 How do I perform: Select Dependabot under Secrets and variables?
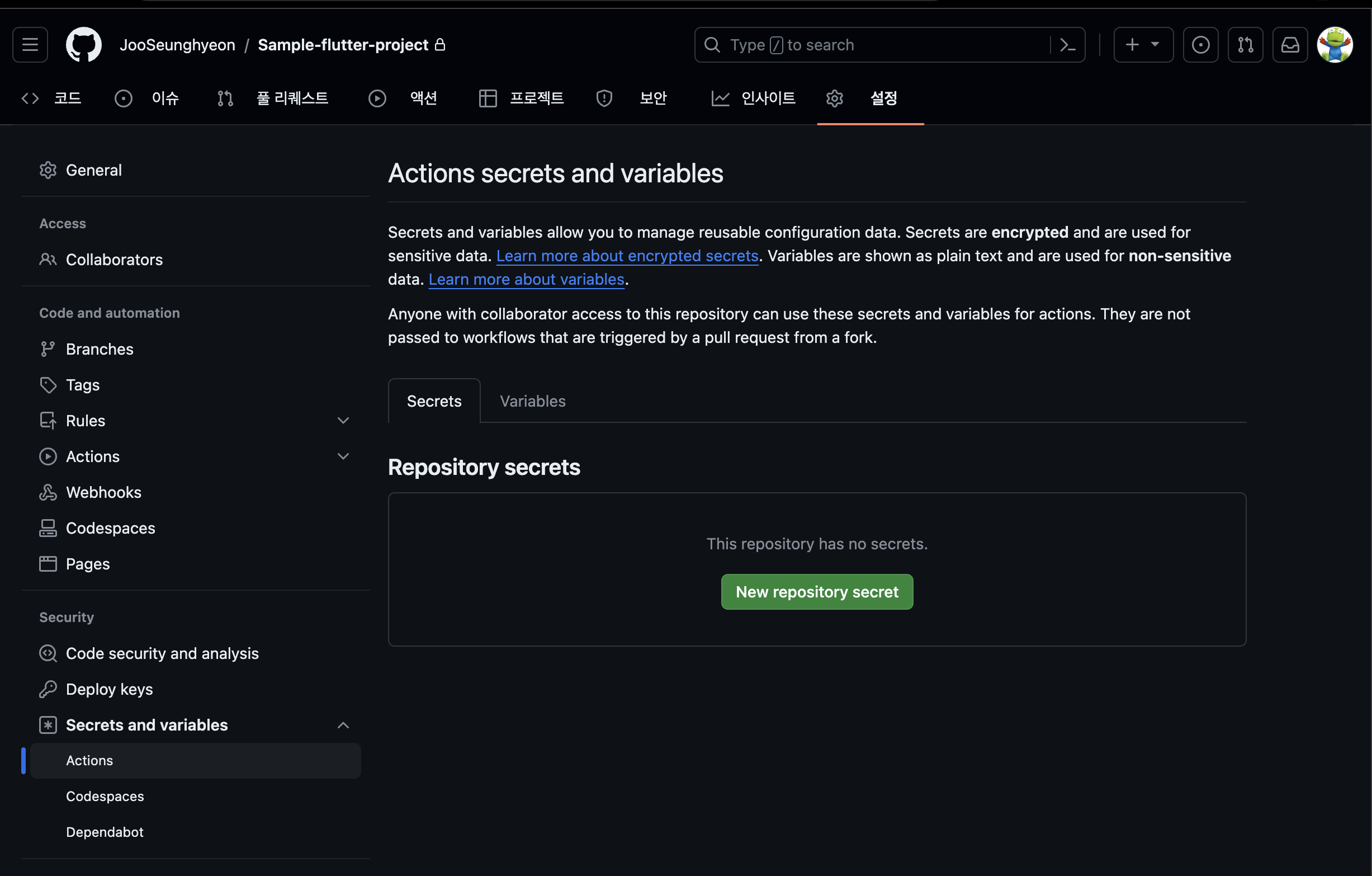pos(105,832)
